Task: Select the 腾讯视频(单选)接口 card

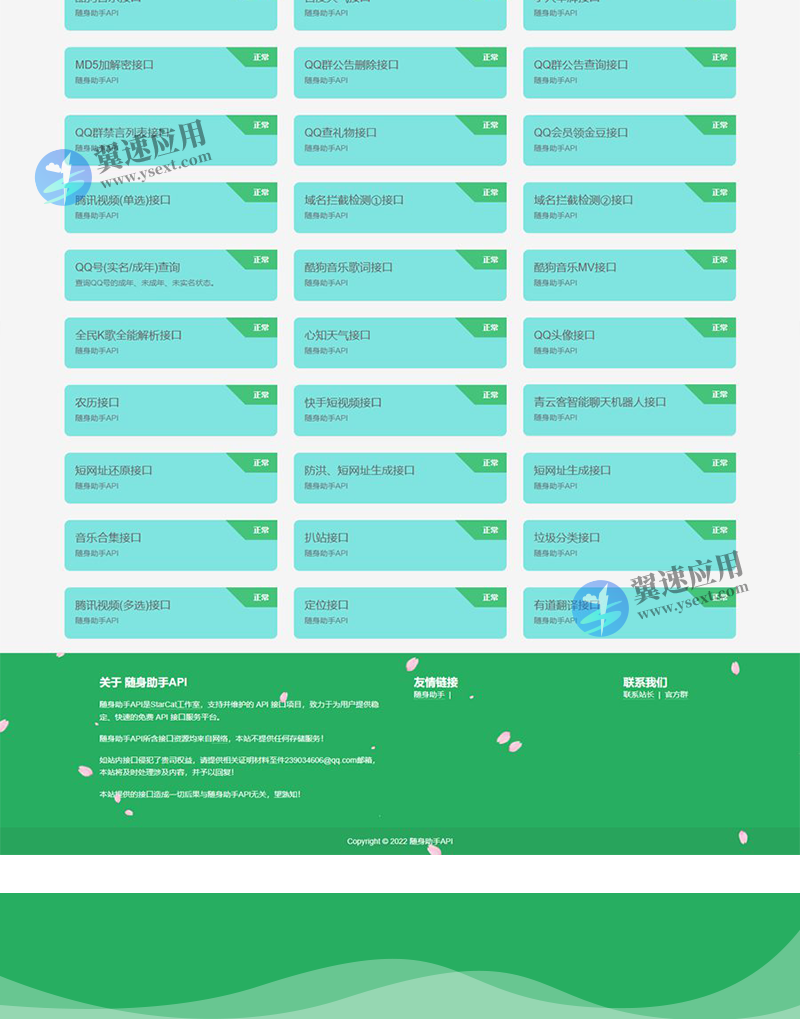Action: pyautogui.click(x=170, y=207)
